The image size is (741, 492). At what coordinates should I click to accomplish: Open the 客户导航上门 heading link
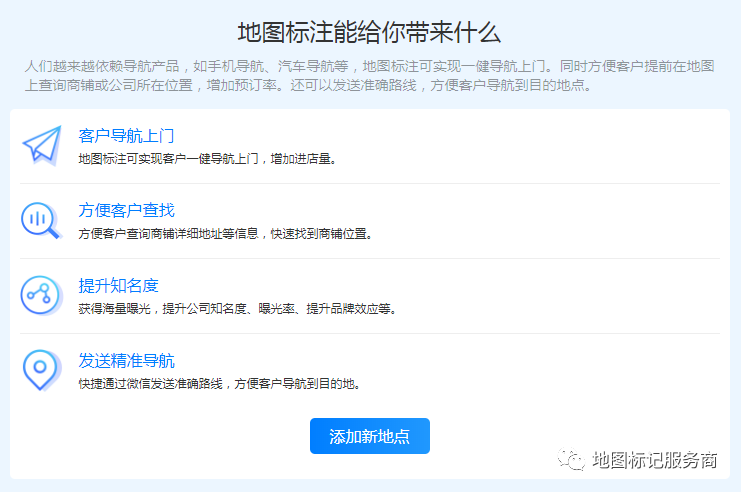click(126, 136)
